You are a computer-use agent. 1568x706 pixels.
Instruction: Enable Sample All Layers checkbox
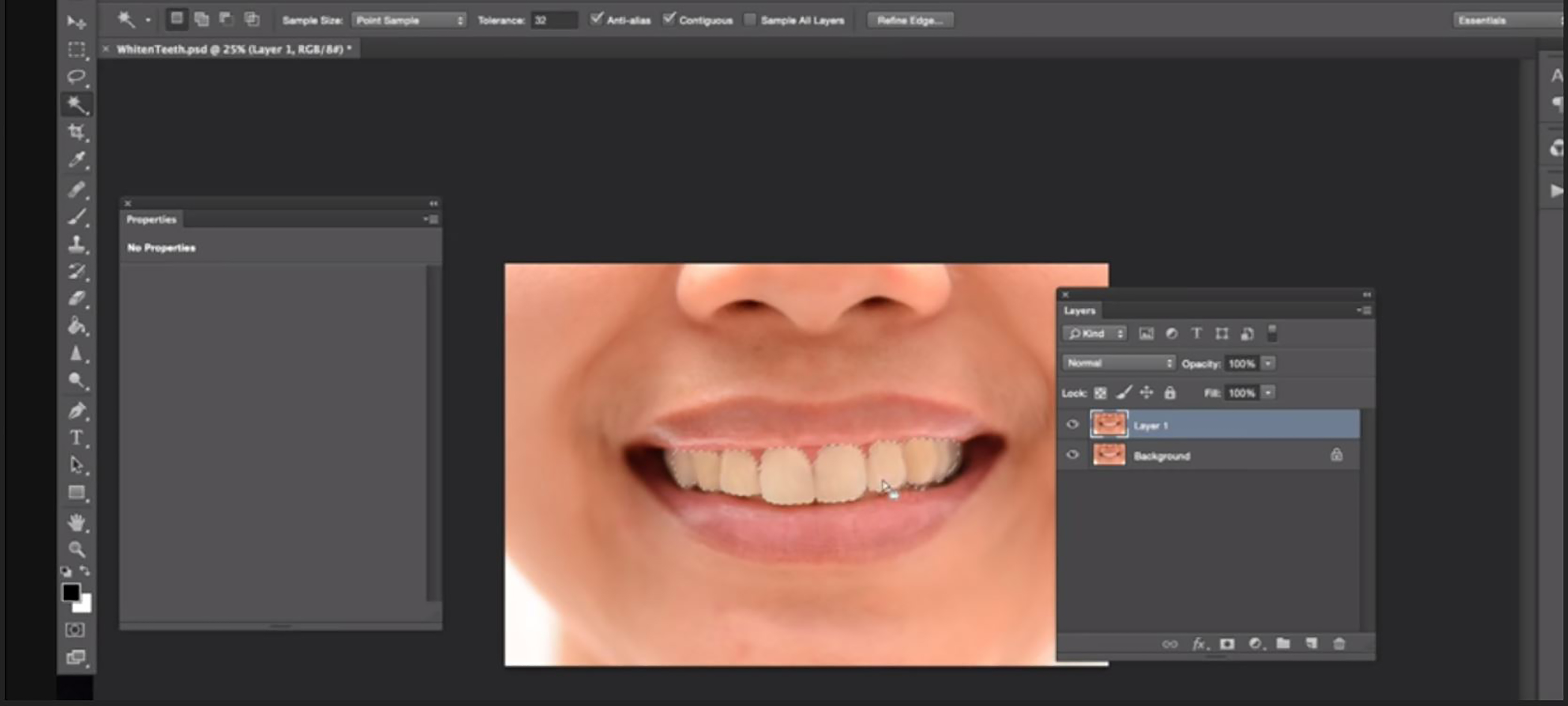(750, 20)
